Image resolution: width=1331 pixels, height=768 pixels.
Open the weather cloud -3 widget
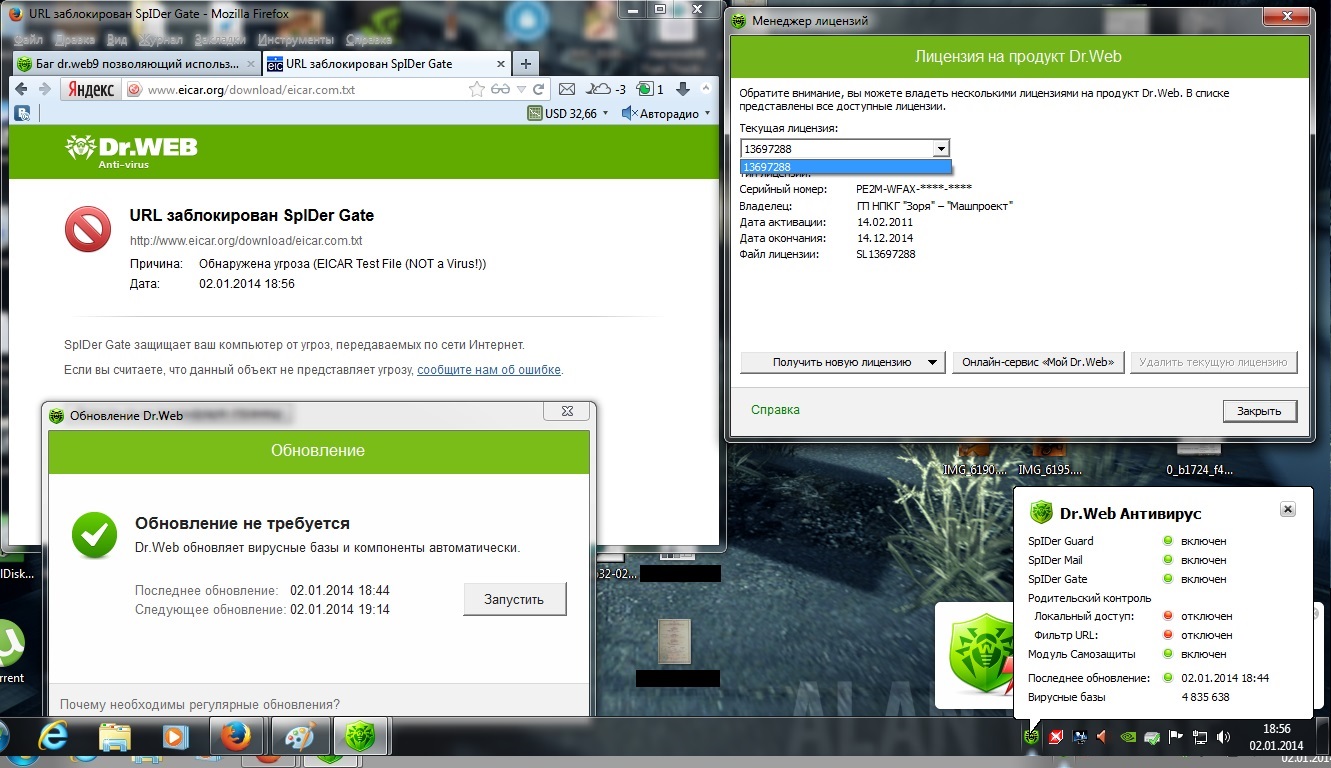(x=606, y=89)
